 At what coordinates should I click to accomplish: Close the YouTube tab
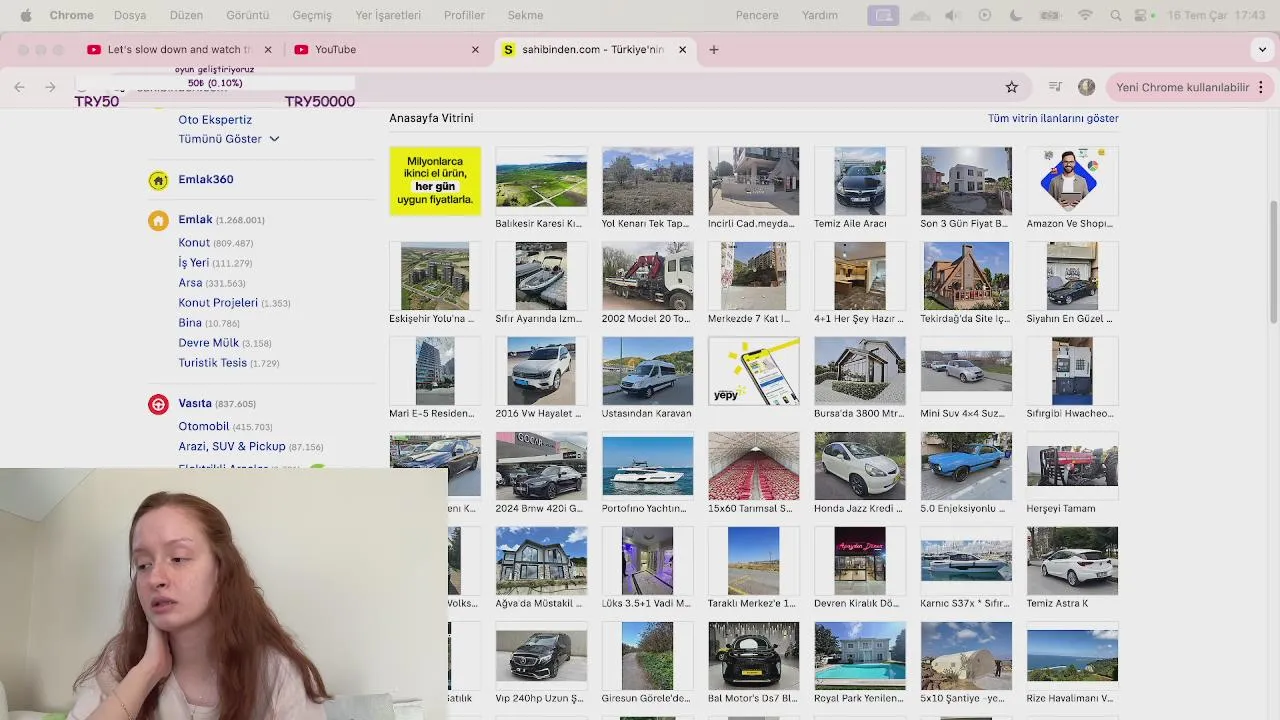coord(475,49)
